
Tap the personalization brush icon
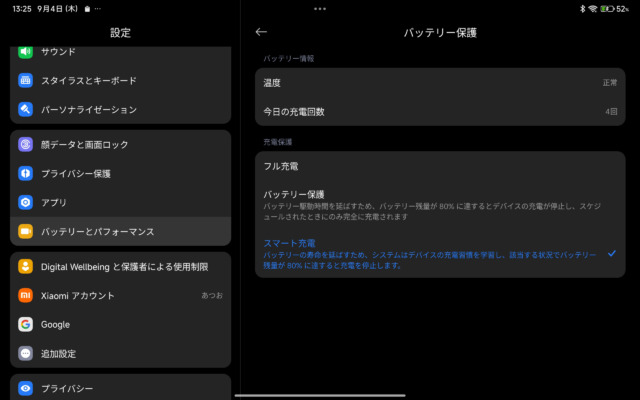pos(25,109)
